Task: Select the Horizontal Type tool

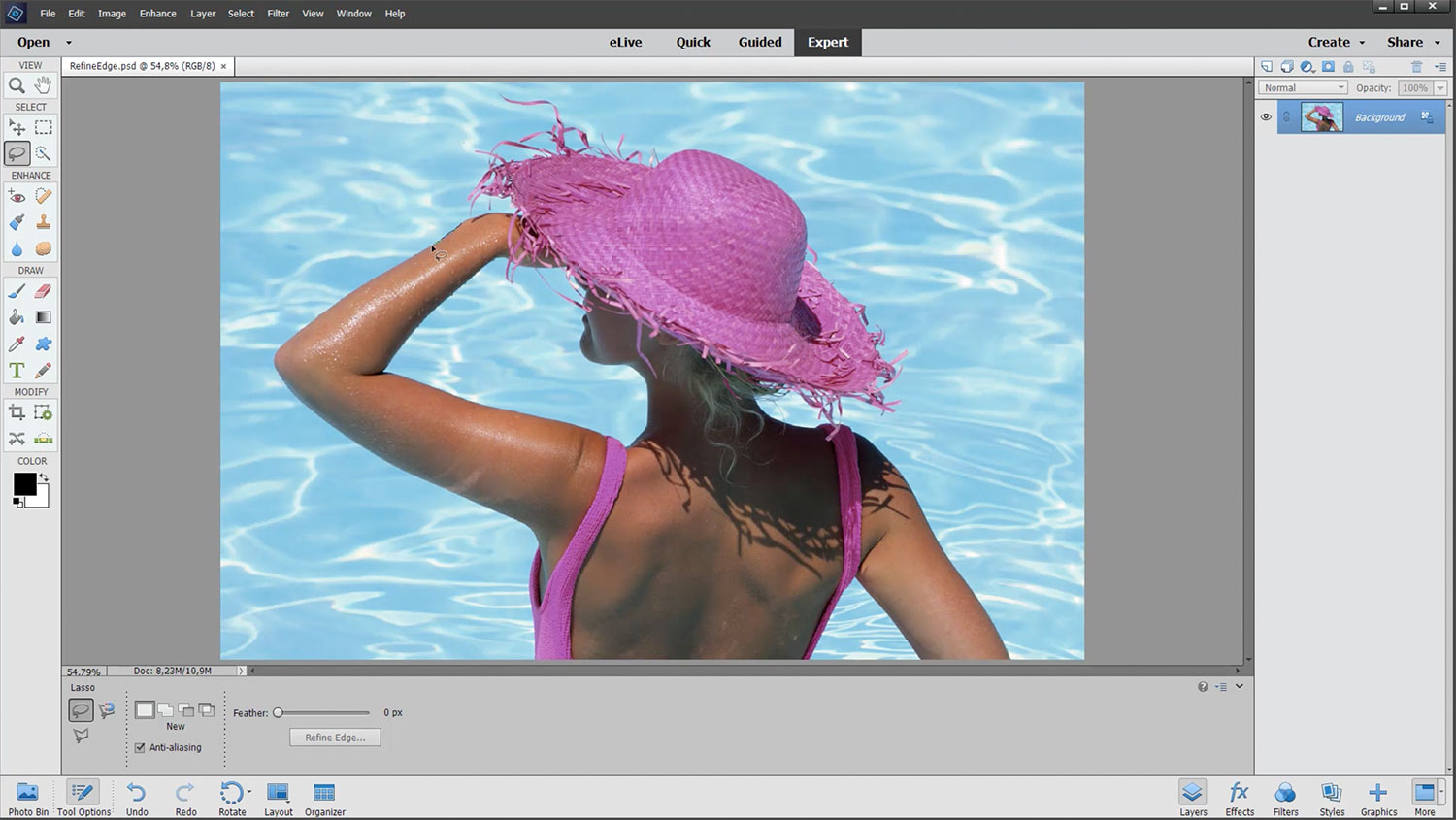Action: (17, 371)
